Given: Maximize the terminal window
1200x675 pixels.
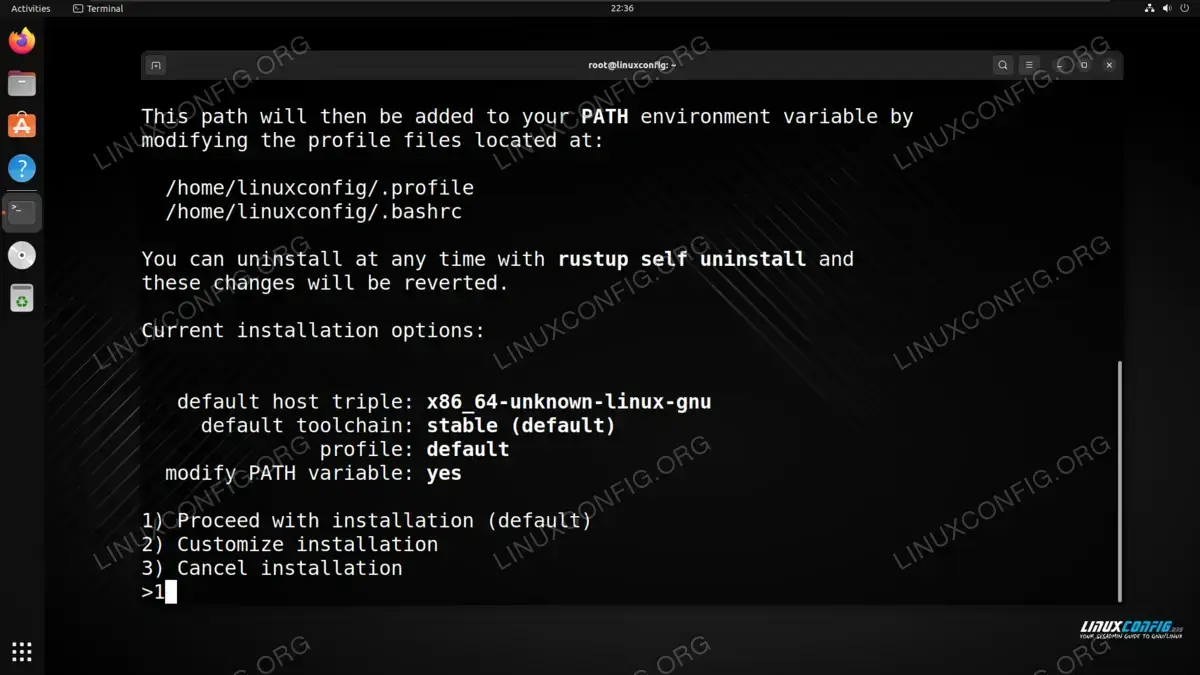Looking at the screenshot, I should [1084, 65].
